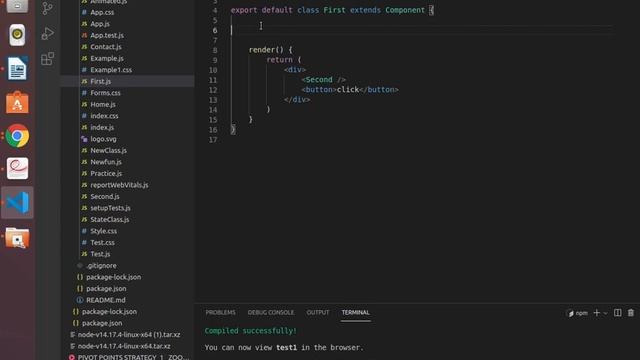The height and width of the screenshot is (360, 640).
Task: Open Ubuntu Software from the dock
Action: click(x=17, y=102)
